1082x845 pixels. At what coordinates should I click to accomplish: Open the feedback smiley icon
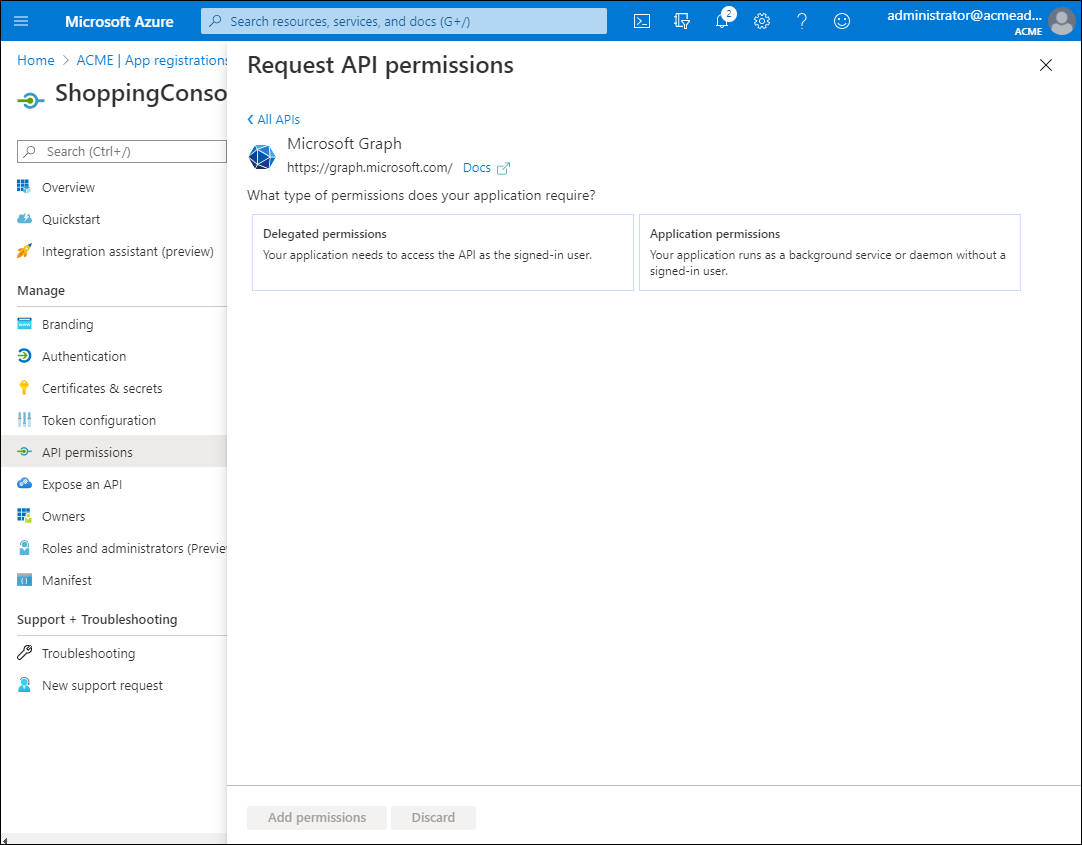[x=842, y=21]
